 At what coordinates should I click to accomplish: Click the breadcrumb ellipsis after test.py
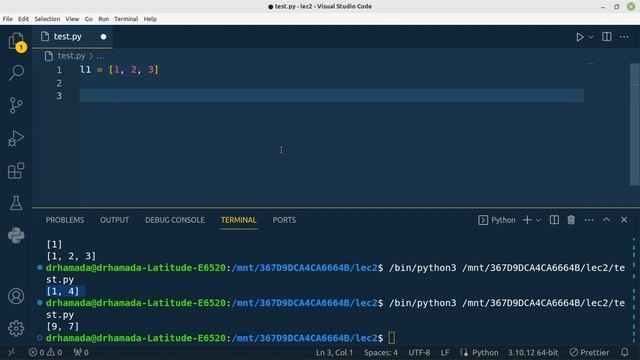(x=100, y=56)
